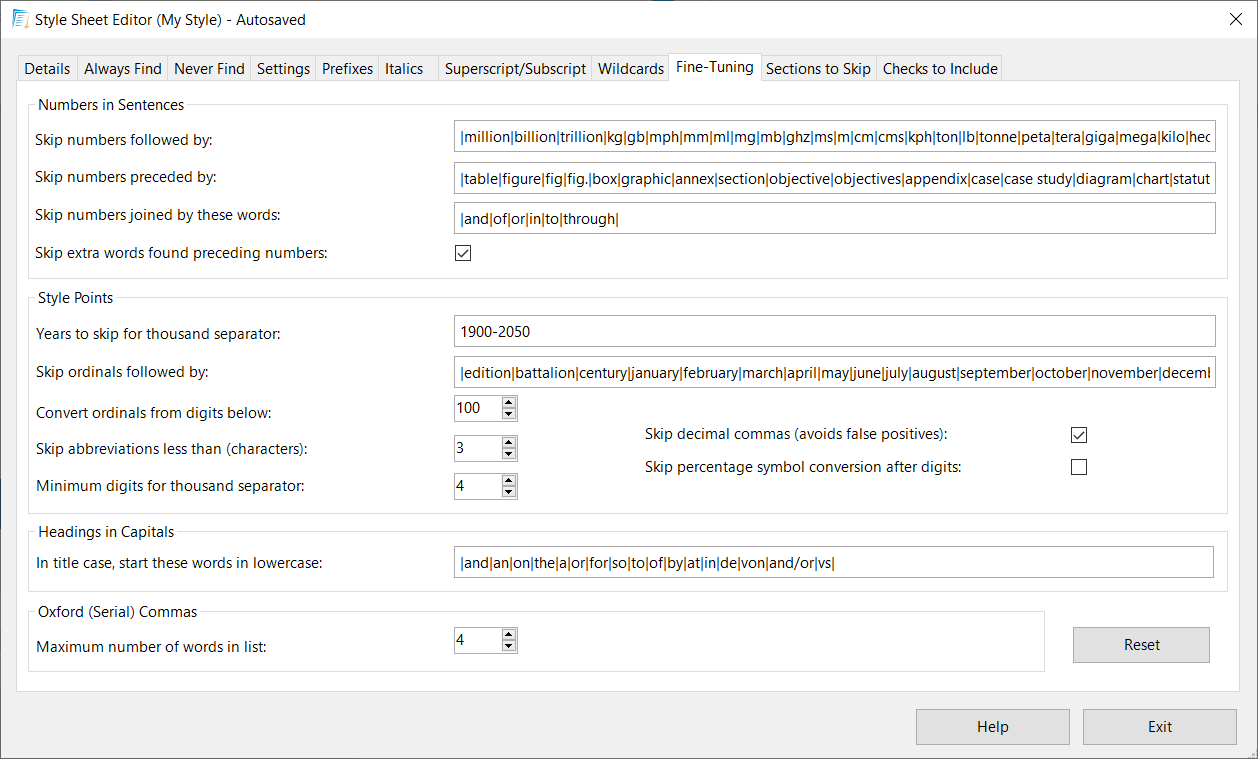Increase the convert ordinals digits value
This screenshot has height=759, width=1258.
pos(509,403)
